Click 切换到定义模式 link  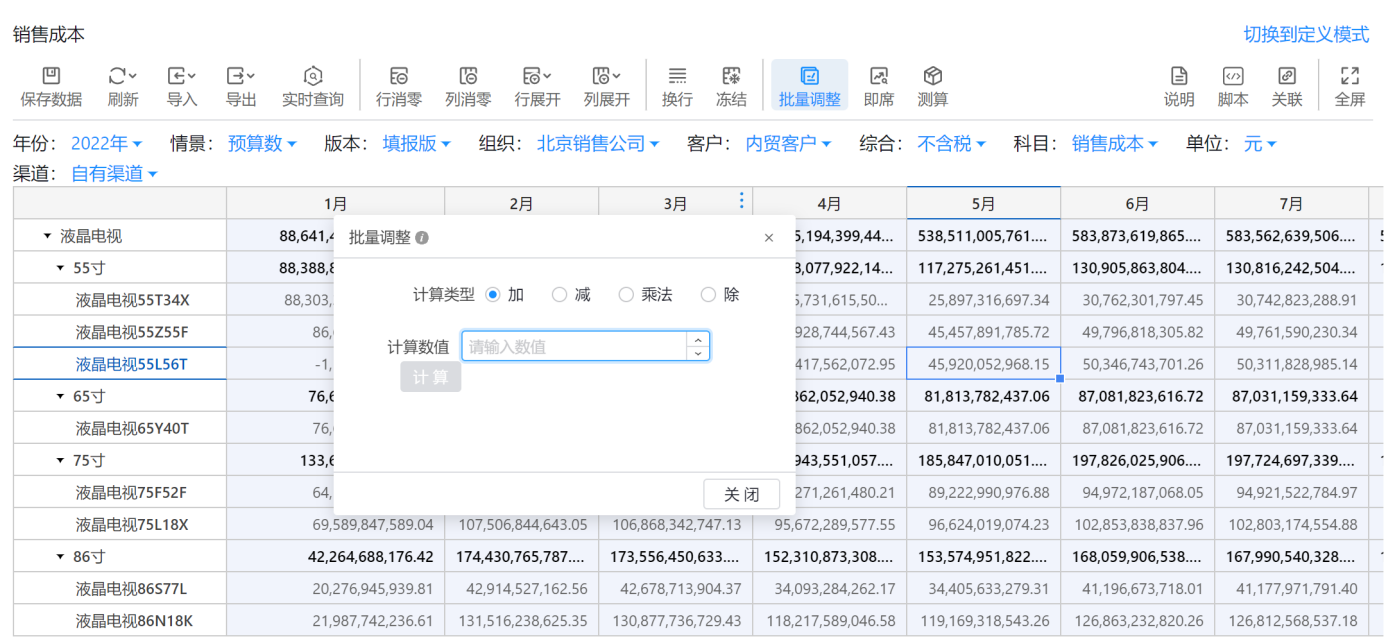click(1305, 35)
